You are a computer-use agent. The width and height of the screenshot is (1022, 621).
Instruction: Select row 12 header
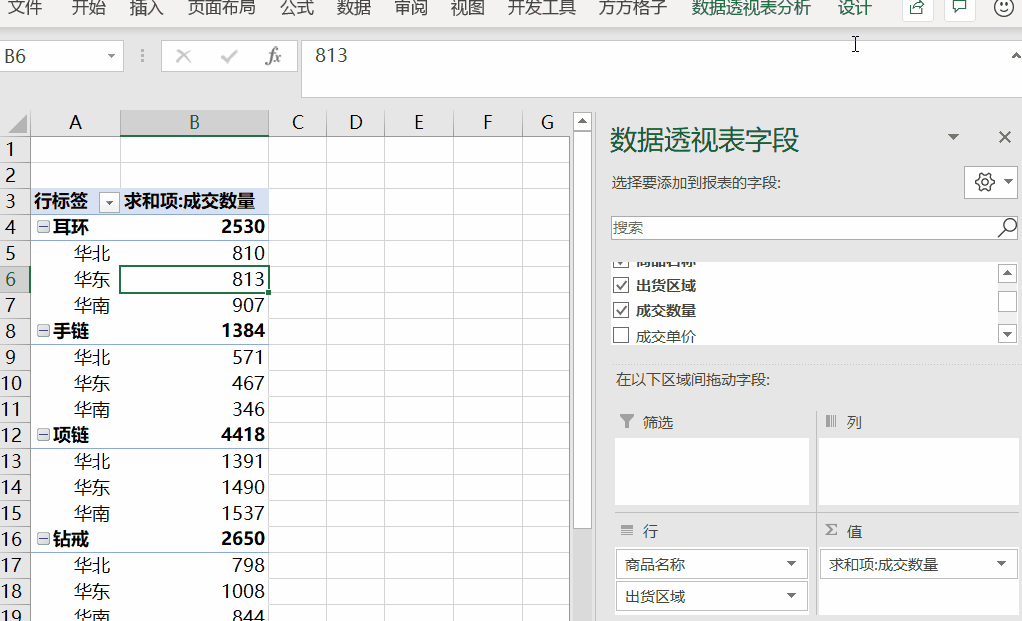[14, 435]
